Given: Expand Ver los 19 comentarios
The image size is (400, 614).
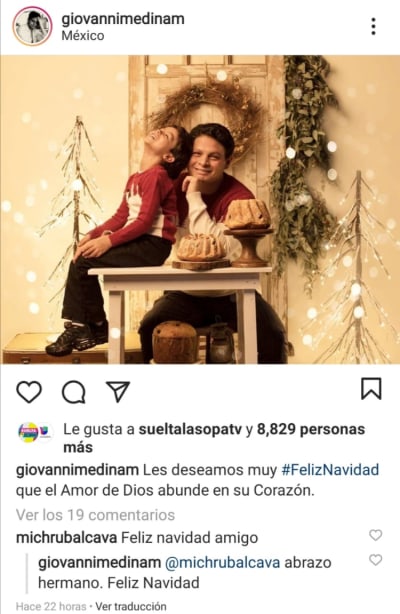Looking at the screenshot, I should [95, 515].
